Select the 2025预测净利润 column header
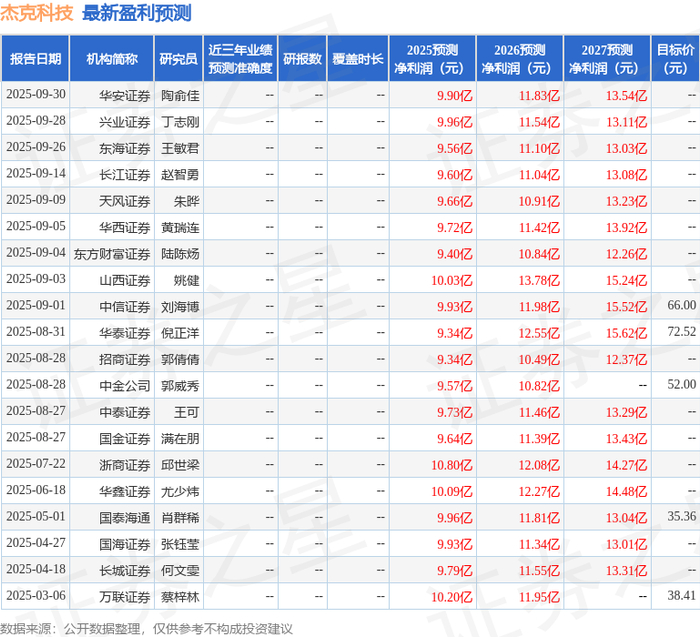 point(432,58)
